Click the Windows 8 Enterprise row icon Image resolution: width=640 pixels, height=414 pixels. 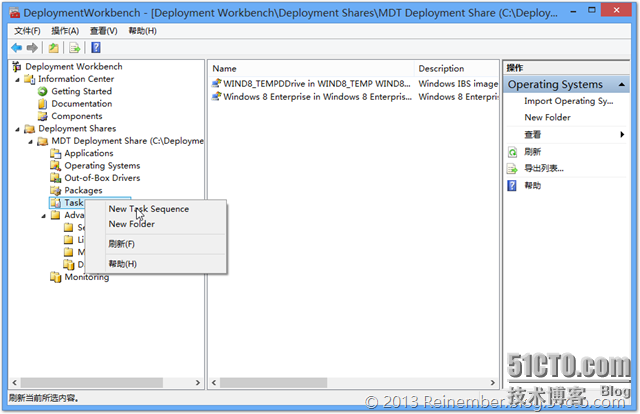(216, 96)
